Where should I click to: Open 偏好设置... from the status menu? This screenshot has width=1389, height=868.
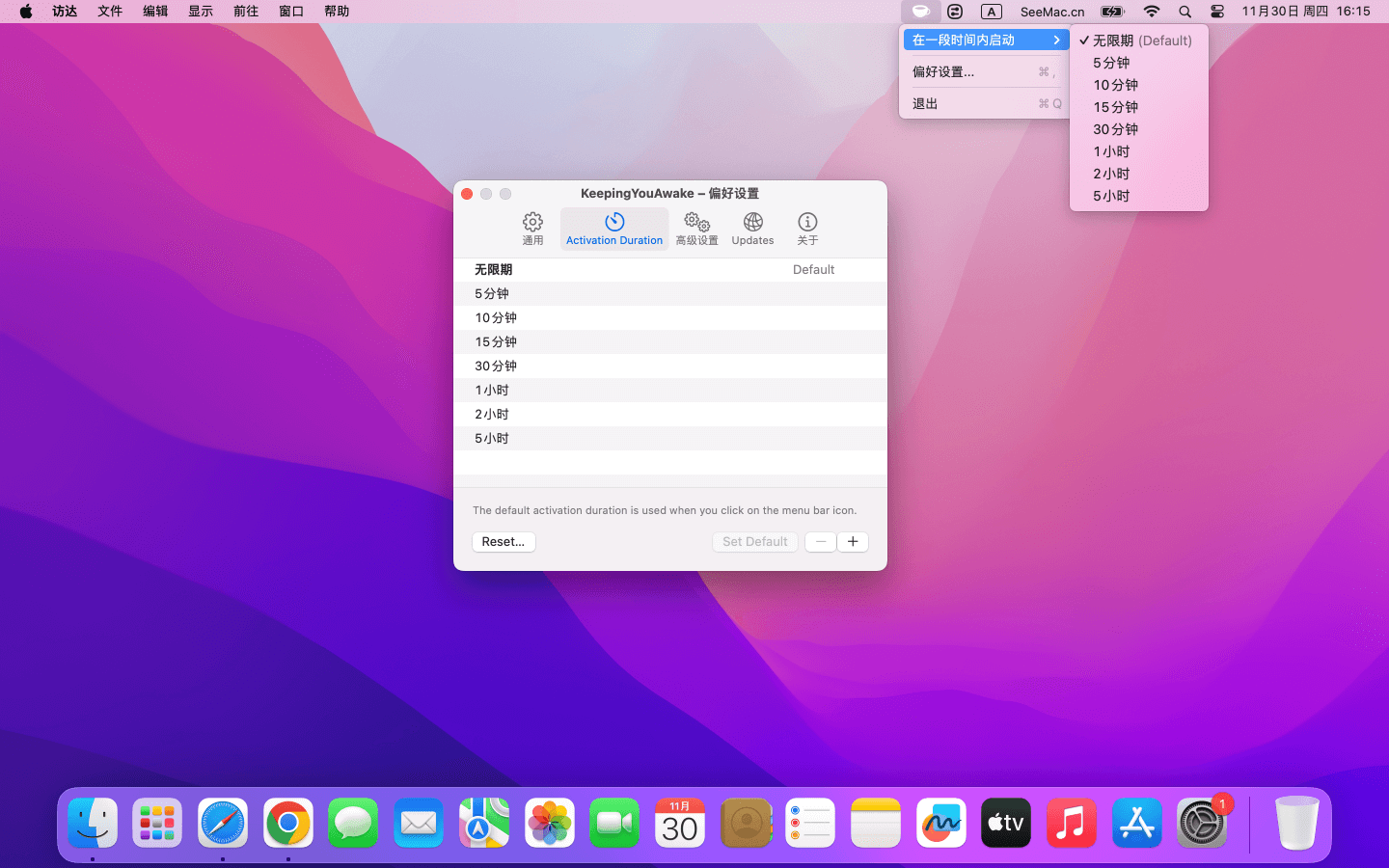point(943,71)
